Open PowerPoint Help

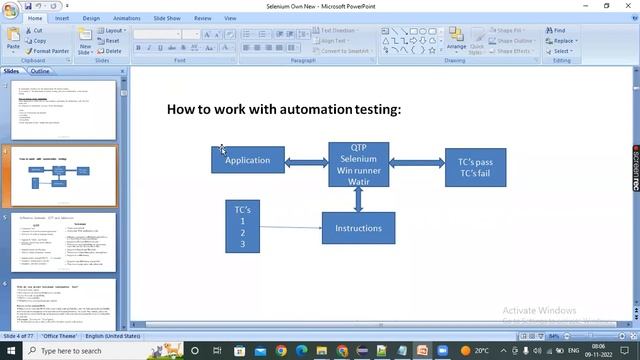(635, 18)
